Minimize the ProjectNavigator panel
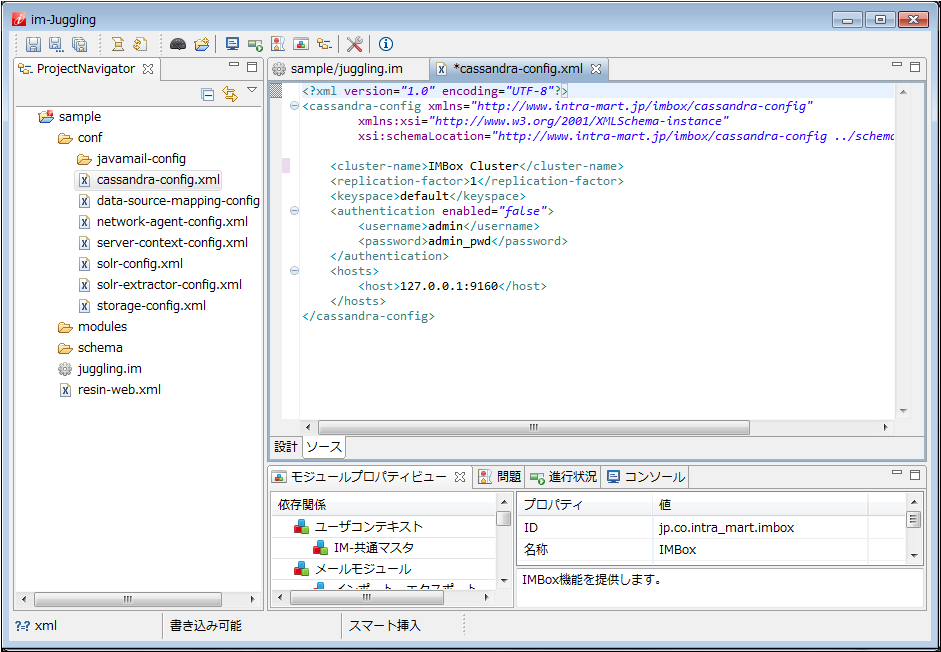 click(234, 65)
